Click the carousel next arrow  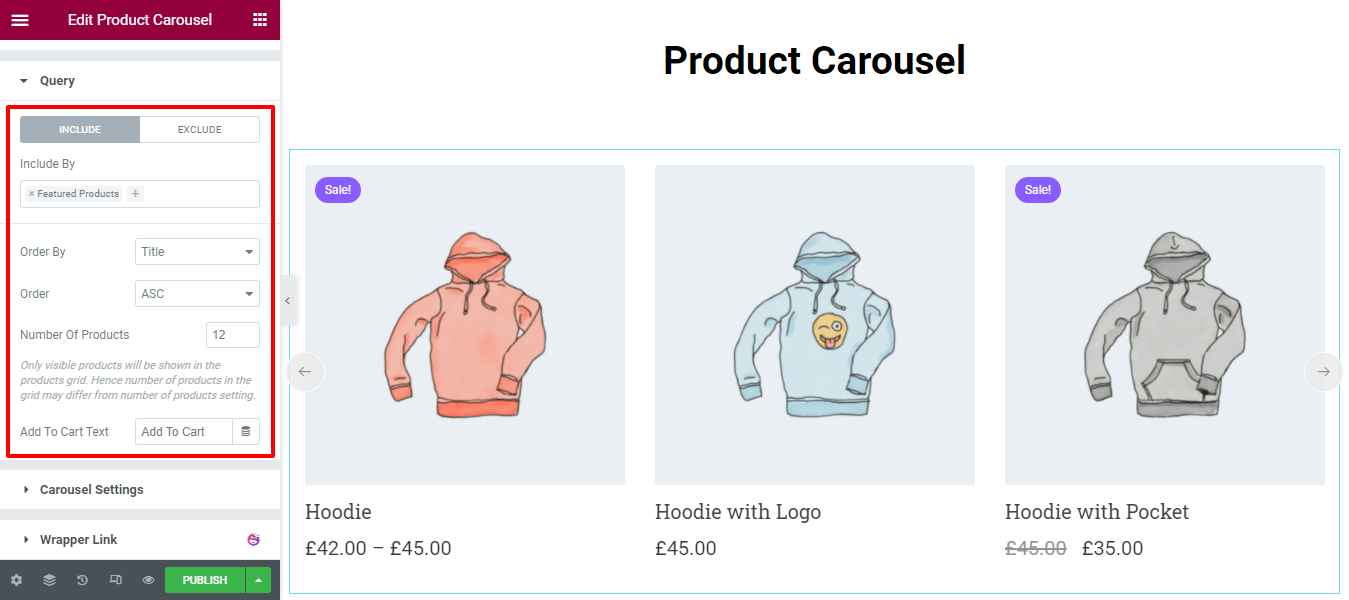(x=1323, y=372)
